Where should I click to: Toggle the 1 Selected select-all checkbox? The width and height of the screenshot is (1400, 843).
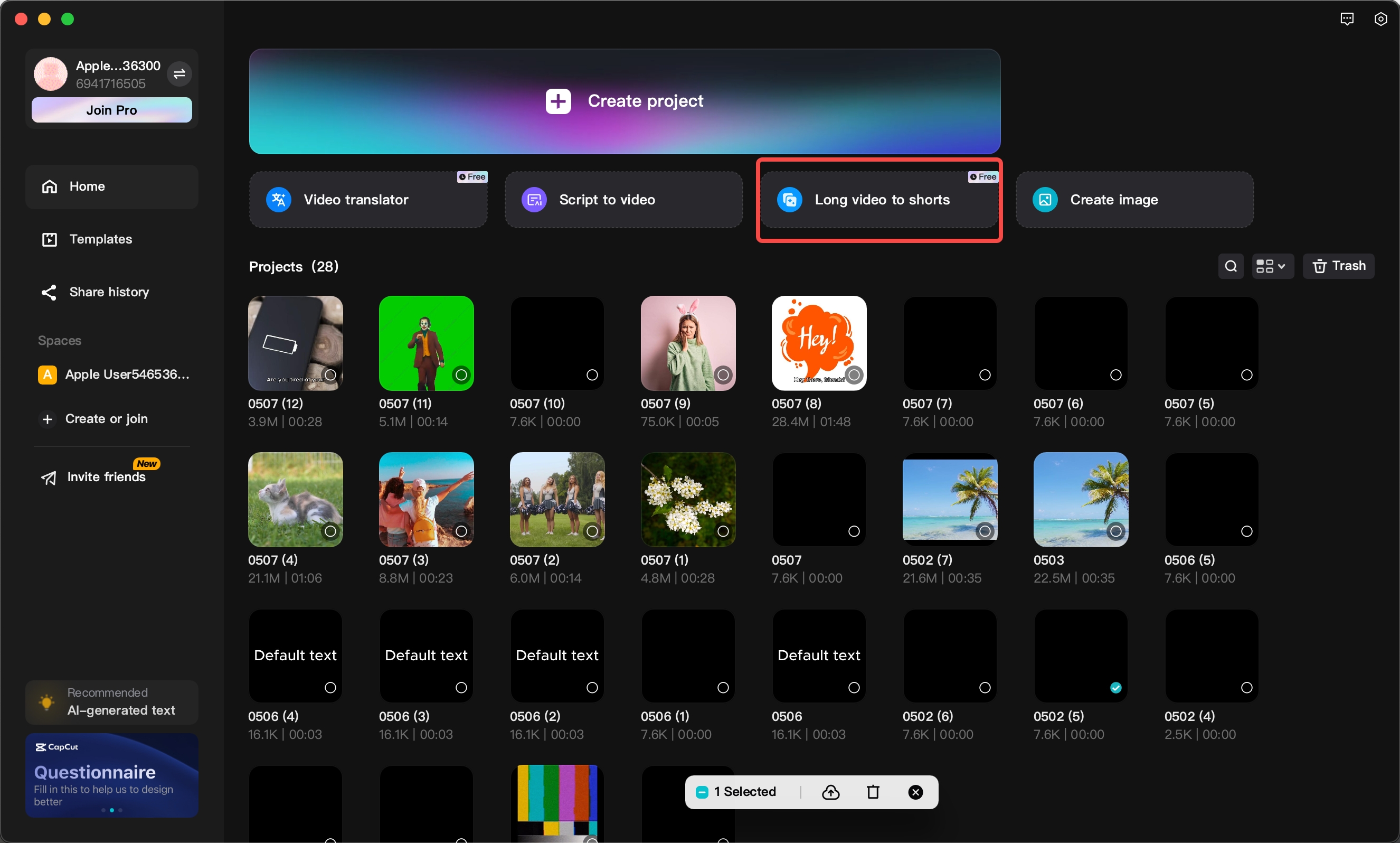click(702, 792)
